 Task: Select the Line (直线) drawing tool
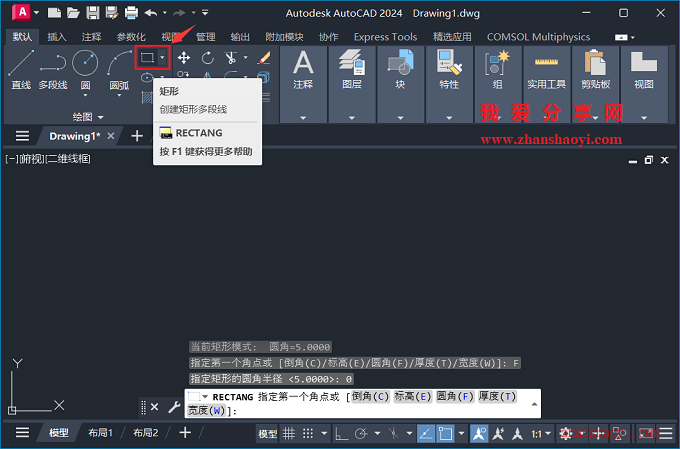point(21,69)
